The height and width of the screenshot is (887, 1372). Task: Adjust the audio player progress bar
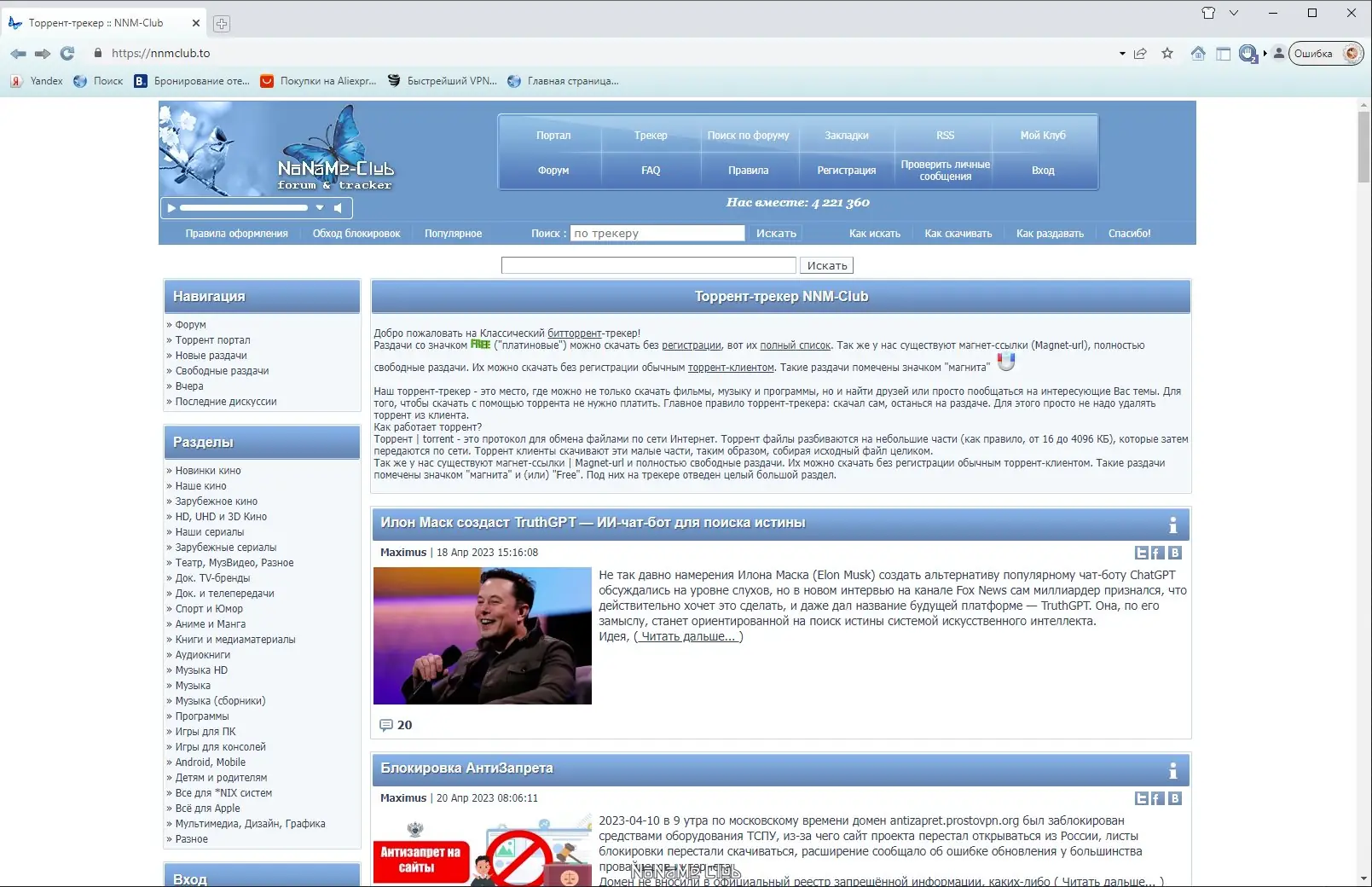click(244, 208)
